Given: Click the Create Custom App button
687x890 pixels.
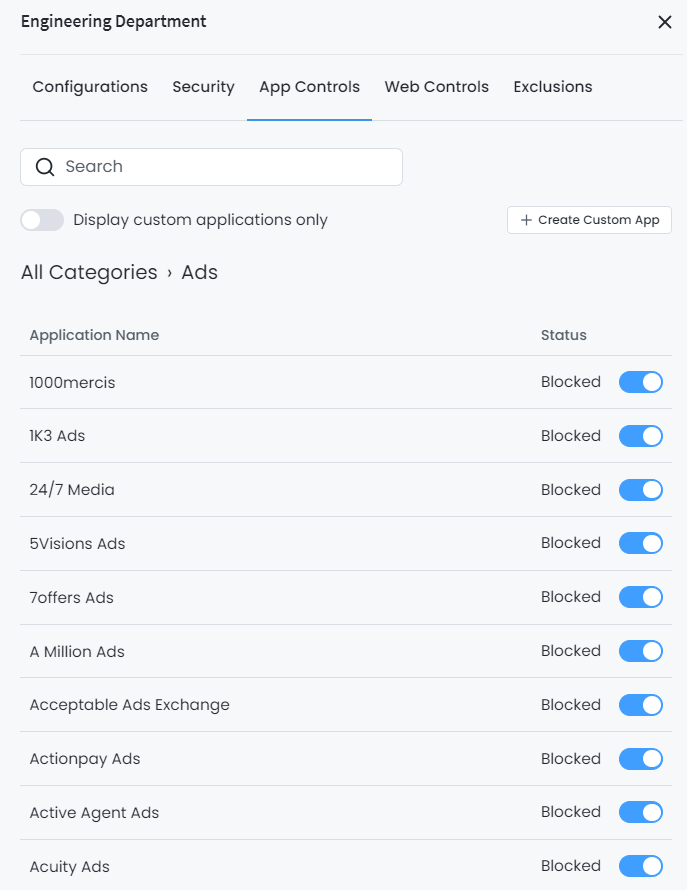Looking at the screenshot, I should pos(589,220).
